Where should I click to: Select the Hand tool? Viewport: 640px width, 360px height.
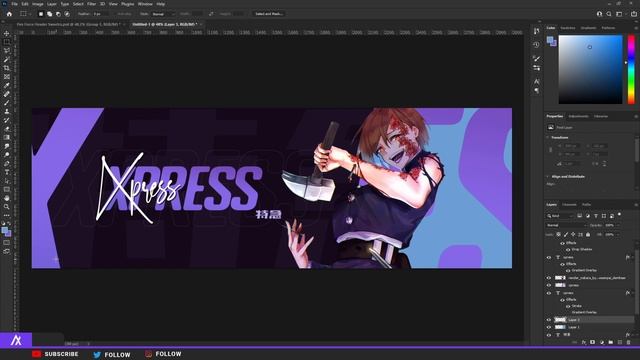point(7,198)
